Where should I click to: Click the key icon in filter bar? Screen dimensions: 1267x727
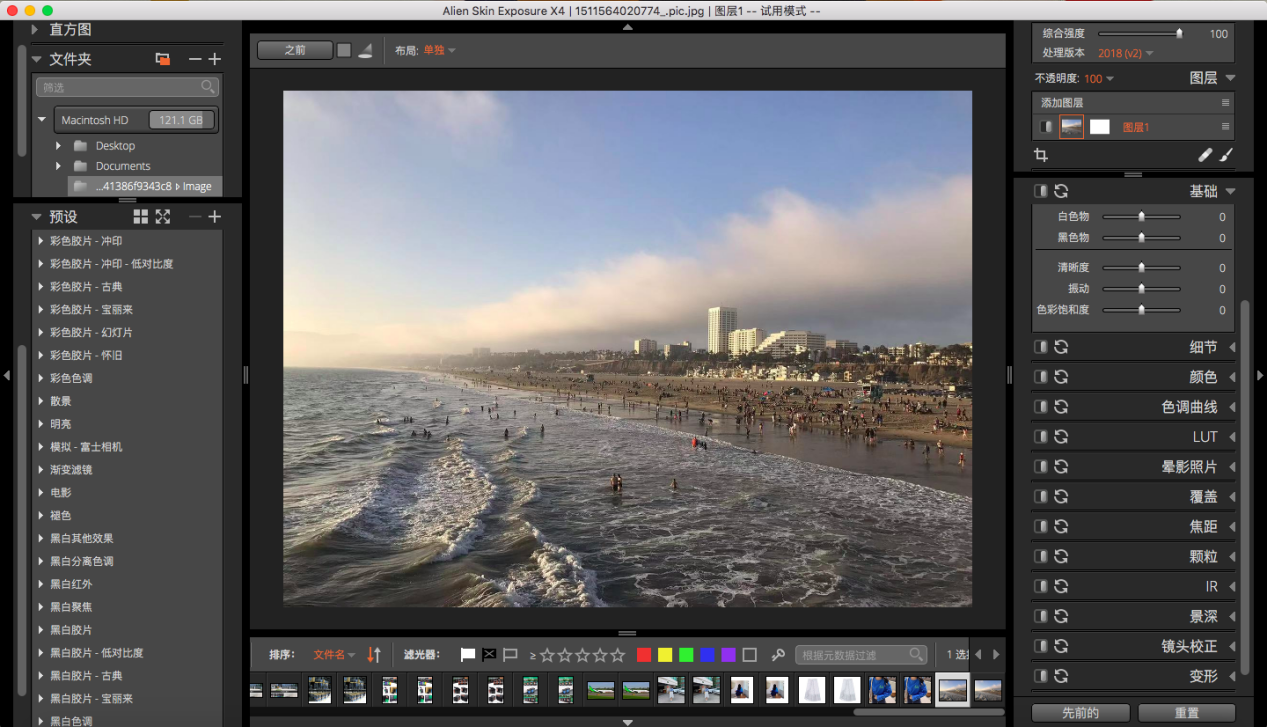pos(778,655)
